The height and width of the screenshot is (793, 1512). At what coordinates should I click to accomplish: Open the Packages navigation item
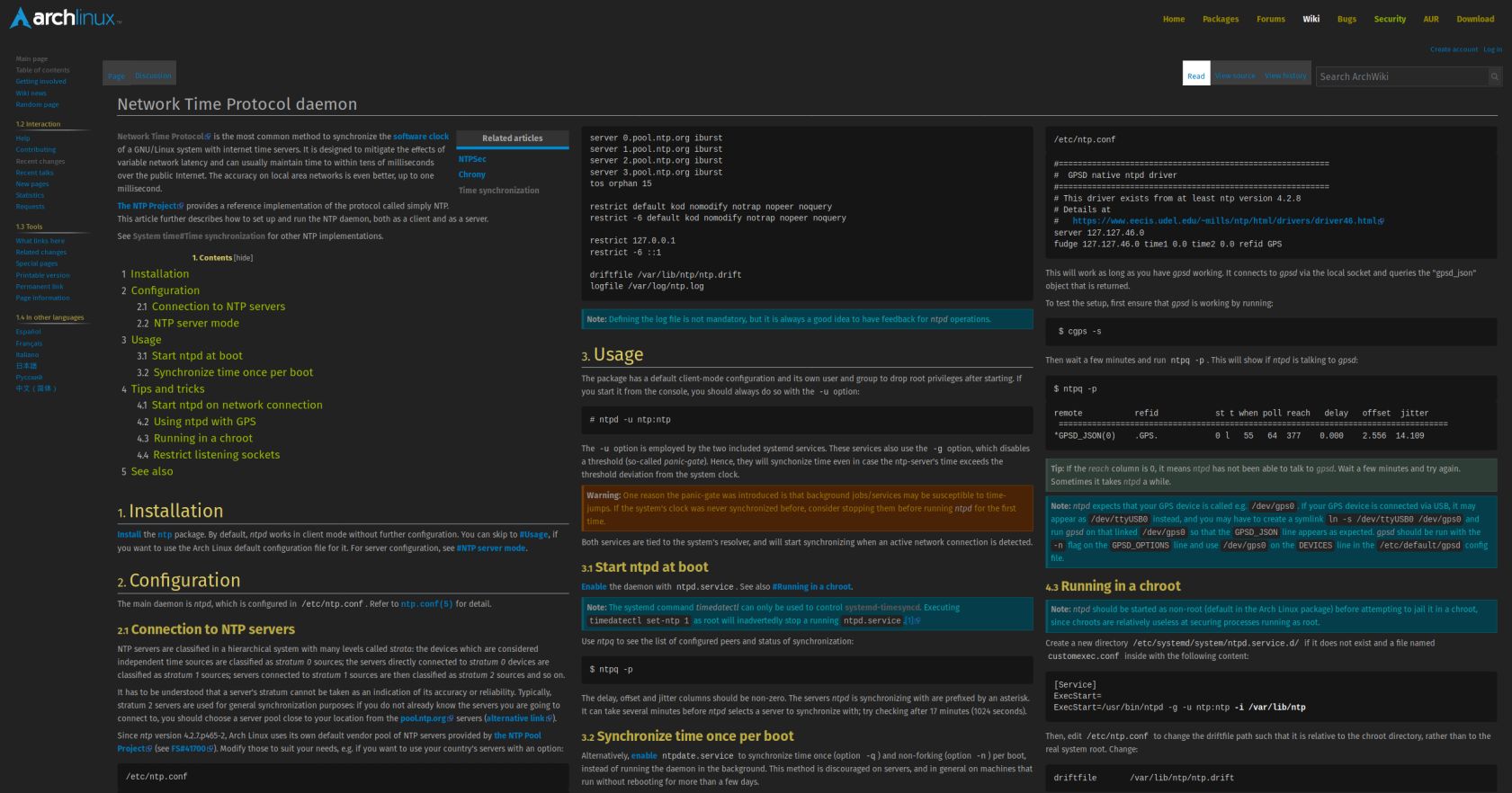coord(1221,19)
